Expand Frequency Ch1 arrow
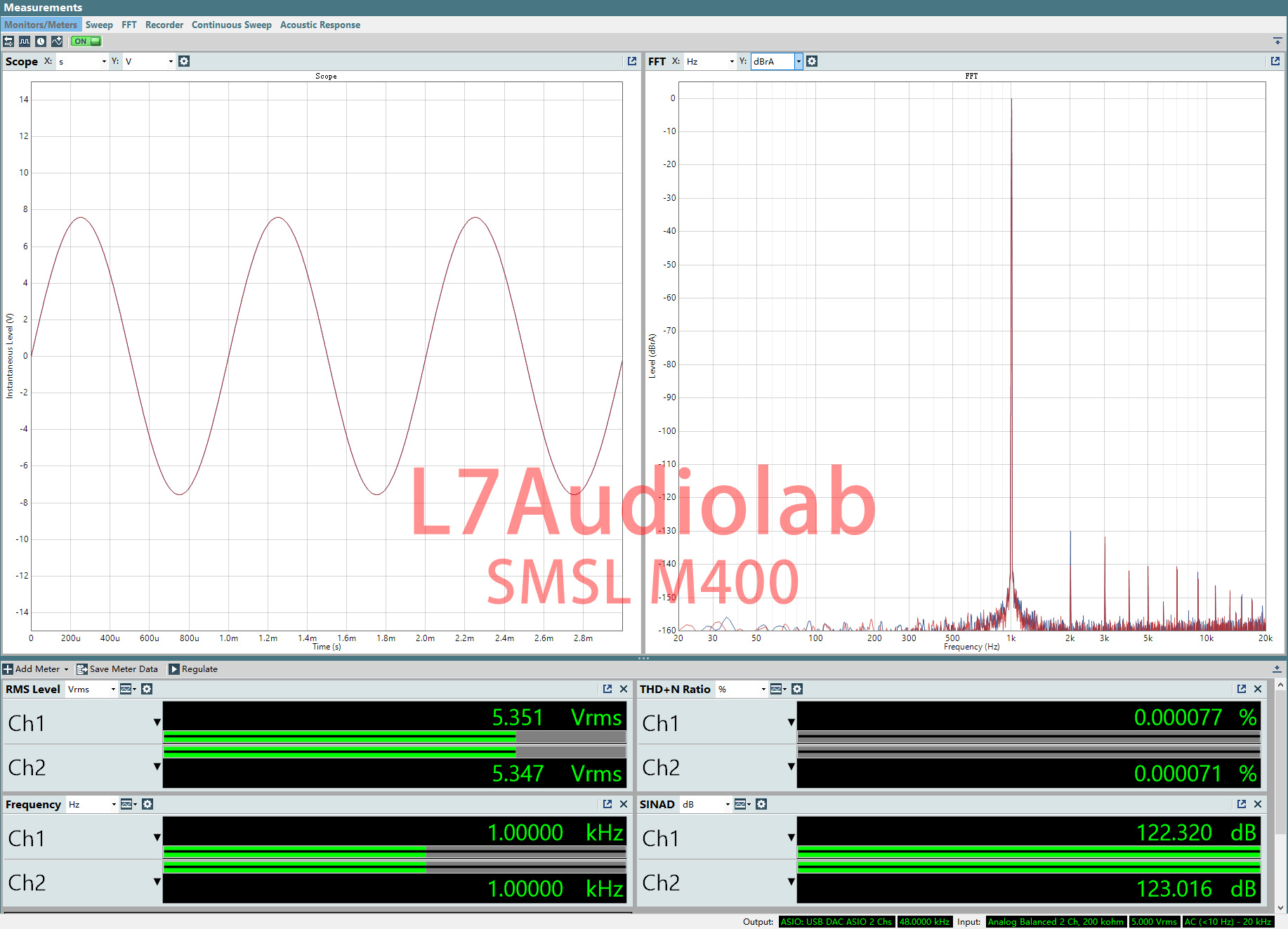This screenshot has height=929, width=1288. (157, 837)
